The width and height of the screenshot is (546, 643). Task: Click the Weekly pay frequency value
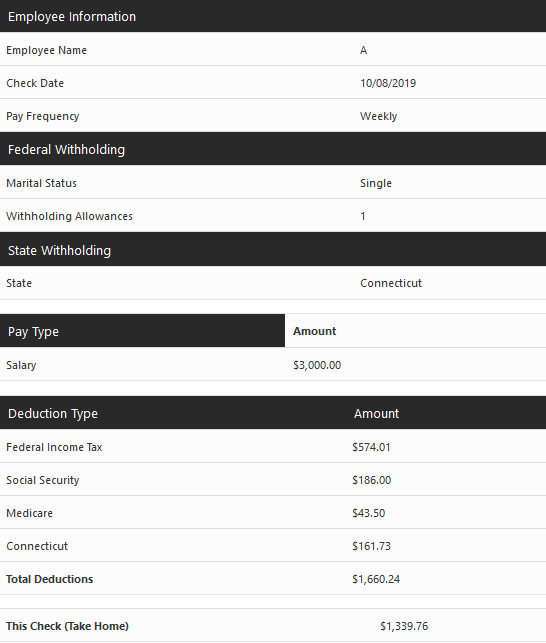point(378,116)
